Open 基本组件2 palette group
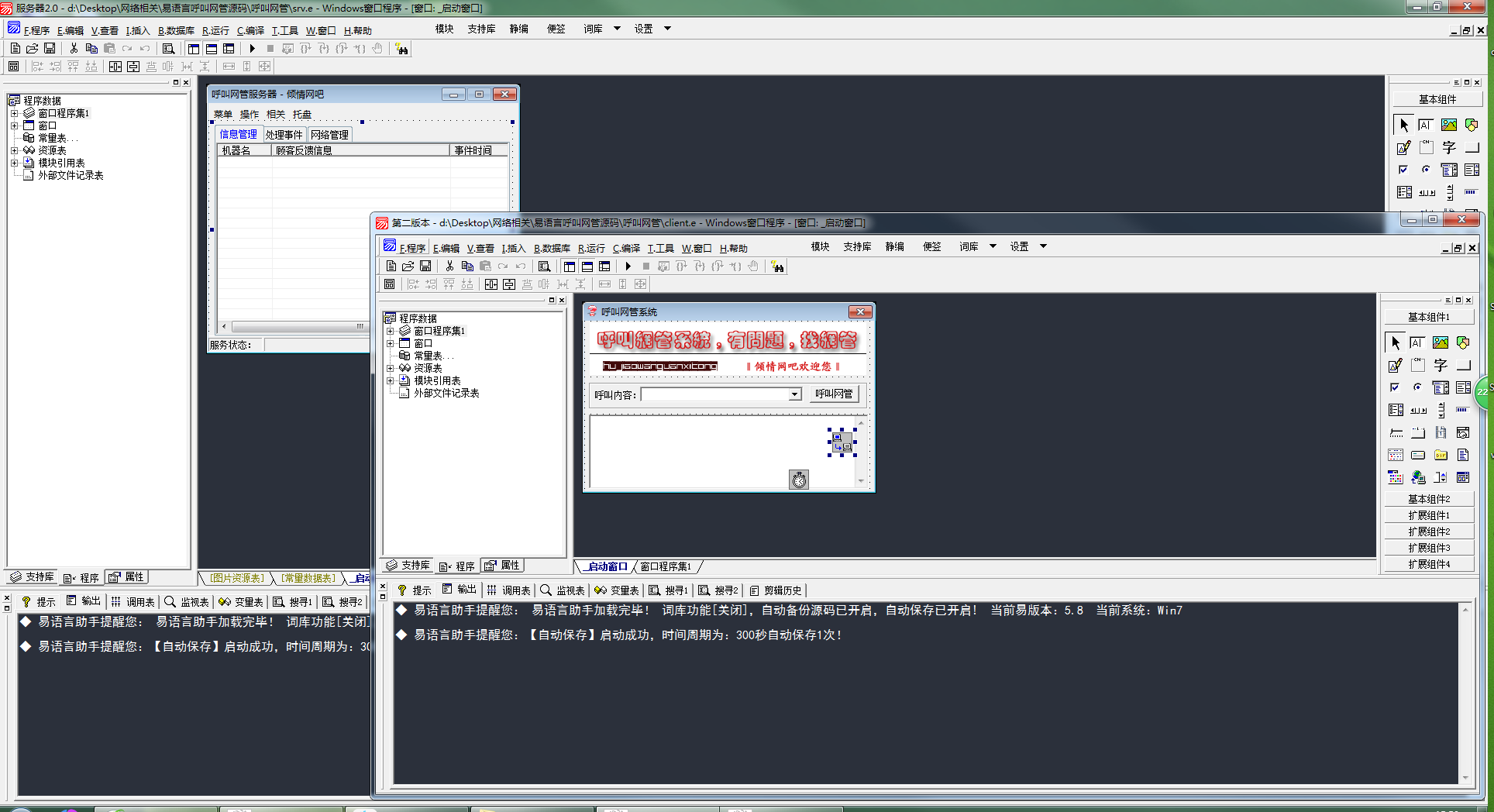This screenshot has height=812, width=1494. [1429, 499]
